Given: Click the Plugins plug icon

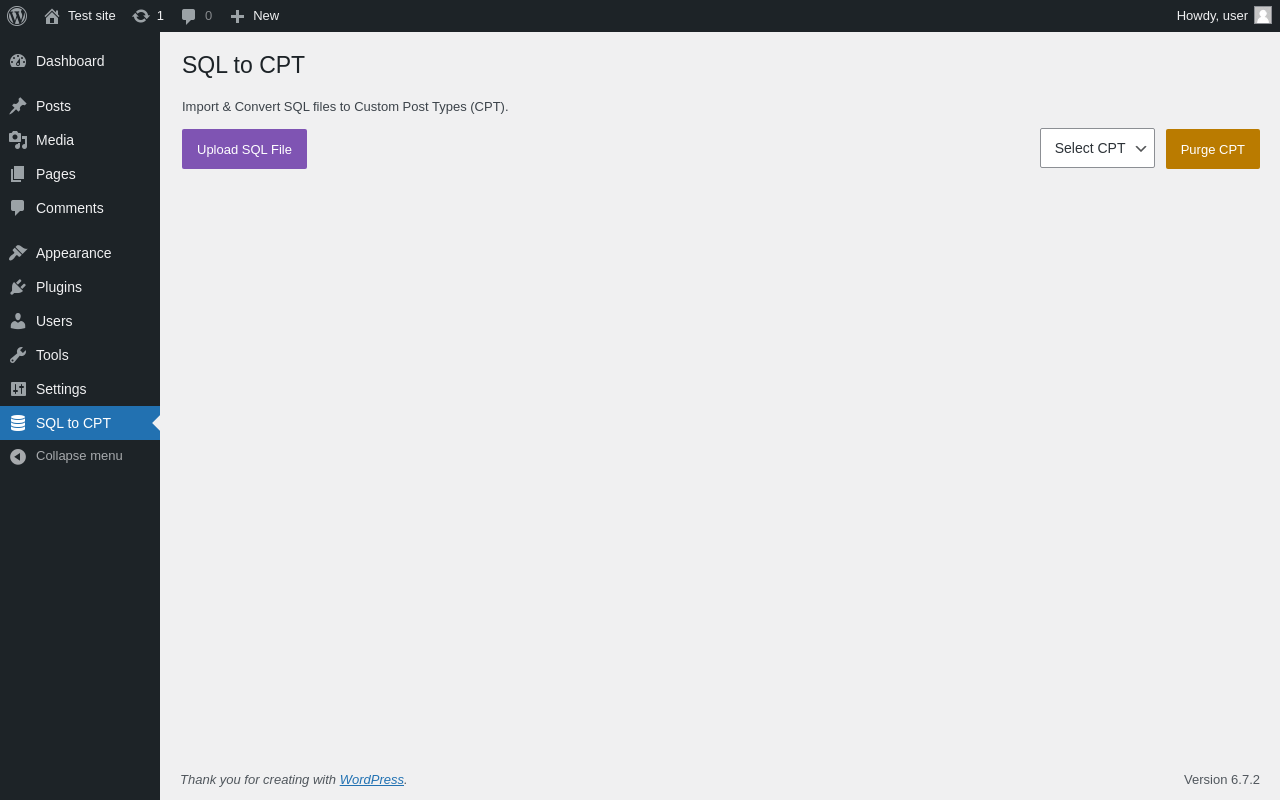Looking at the screenshot, I should 18,287.
